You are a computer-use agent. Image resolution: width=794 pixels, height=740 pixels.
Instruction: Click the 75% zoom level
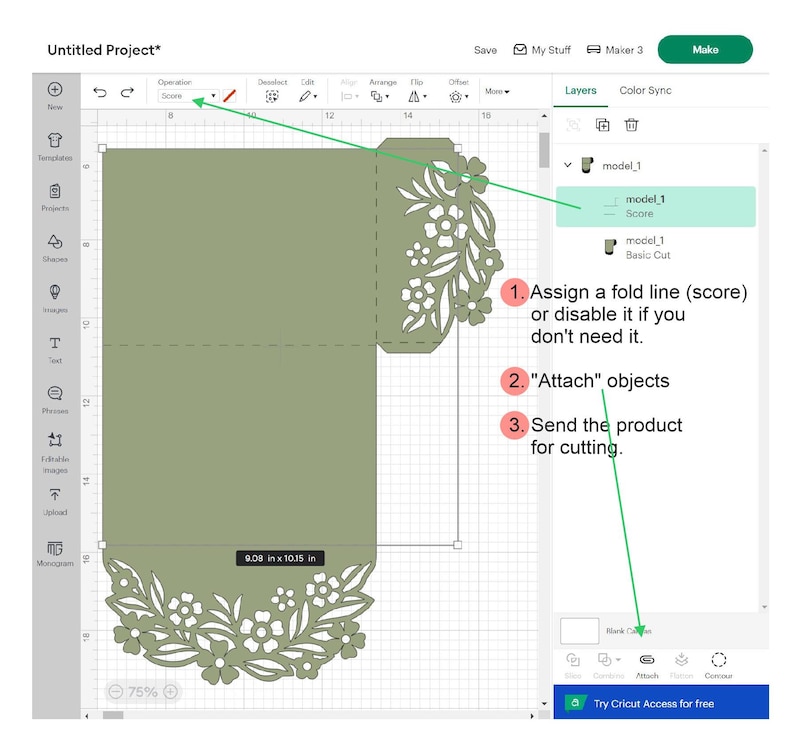point(143,692)
